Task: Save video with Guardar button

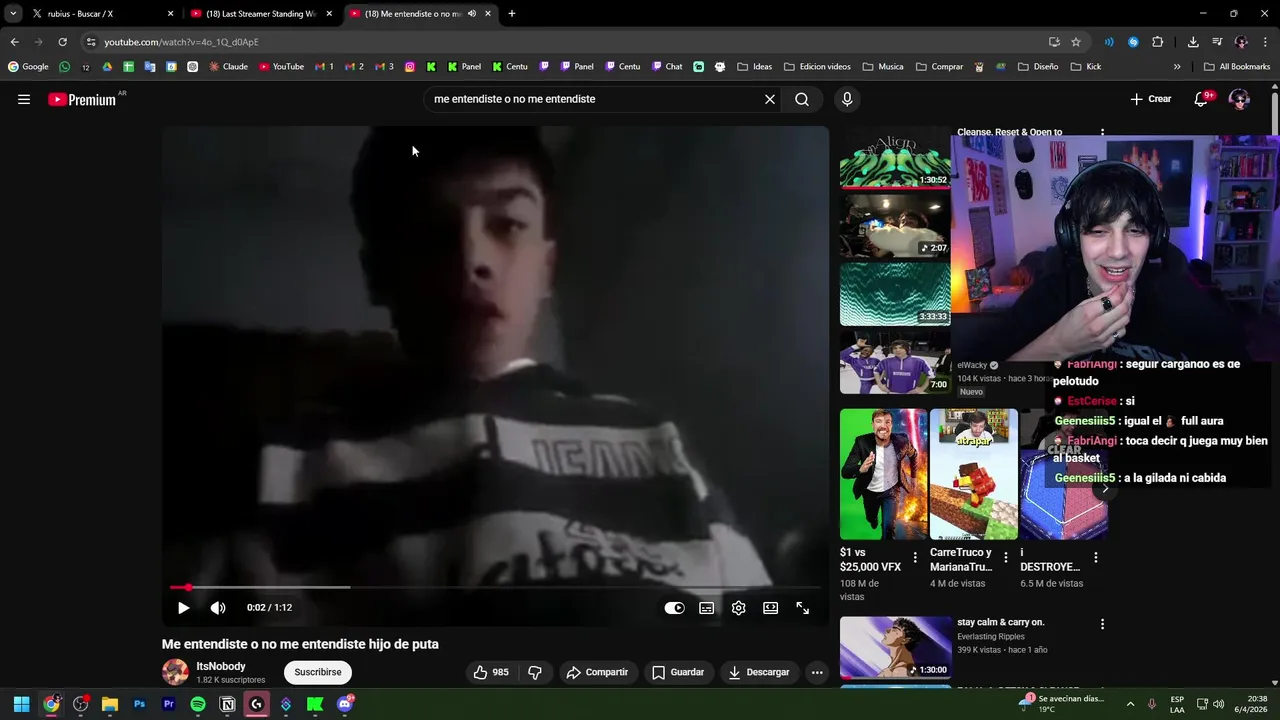Action: pyautogui.click(x=678, y=672)
